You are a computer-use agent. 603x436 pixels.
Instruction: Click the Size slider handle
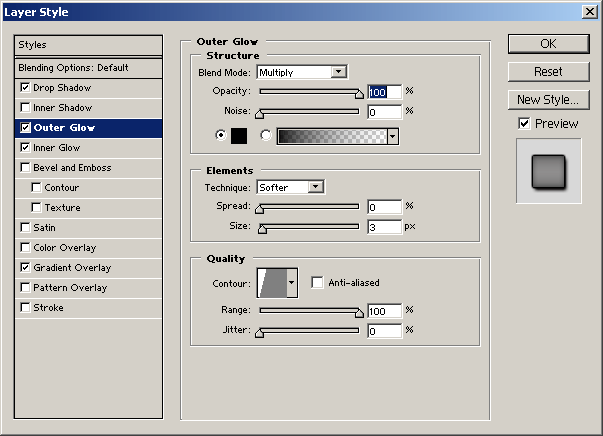[x=262, y=229]
